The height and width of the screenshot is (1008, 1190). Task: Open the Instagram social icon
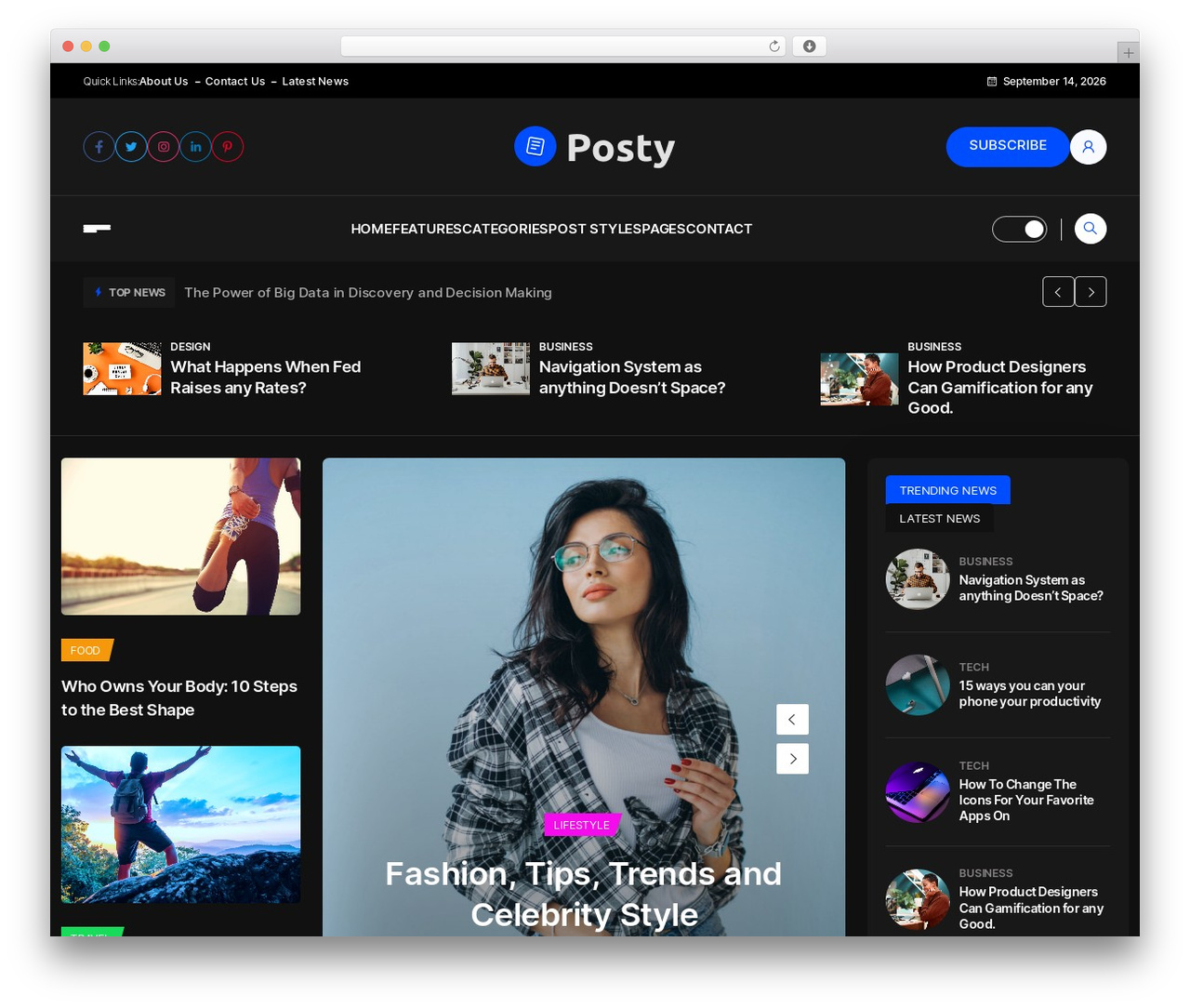tap(164, 147)
